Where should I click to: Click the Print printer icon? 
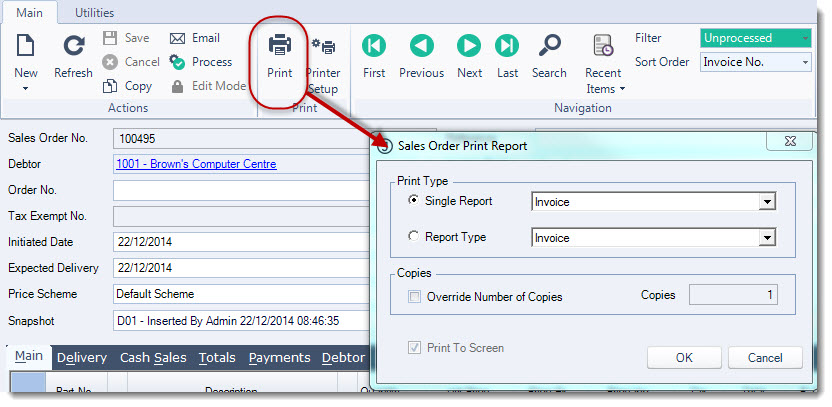point(280,45)
